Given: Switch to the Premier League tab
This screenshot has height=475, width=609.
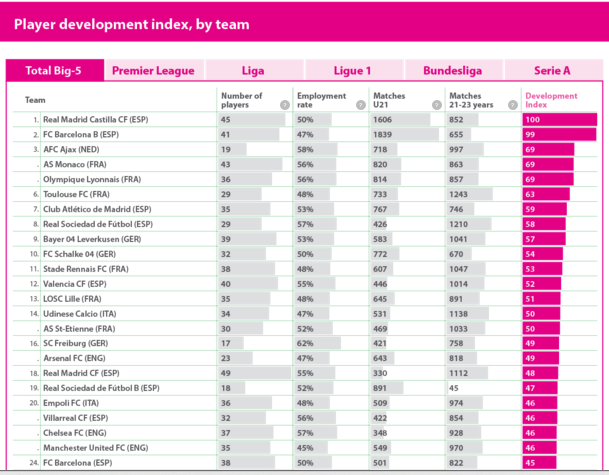Looking at the screenshot, I should tap(153, 70).
